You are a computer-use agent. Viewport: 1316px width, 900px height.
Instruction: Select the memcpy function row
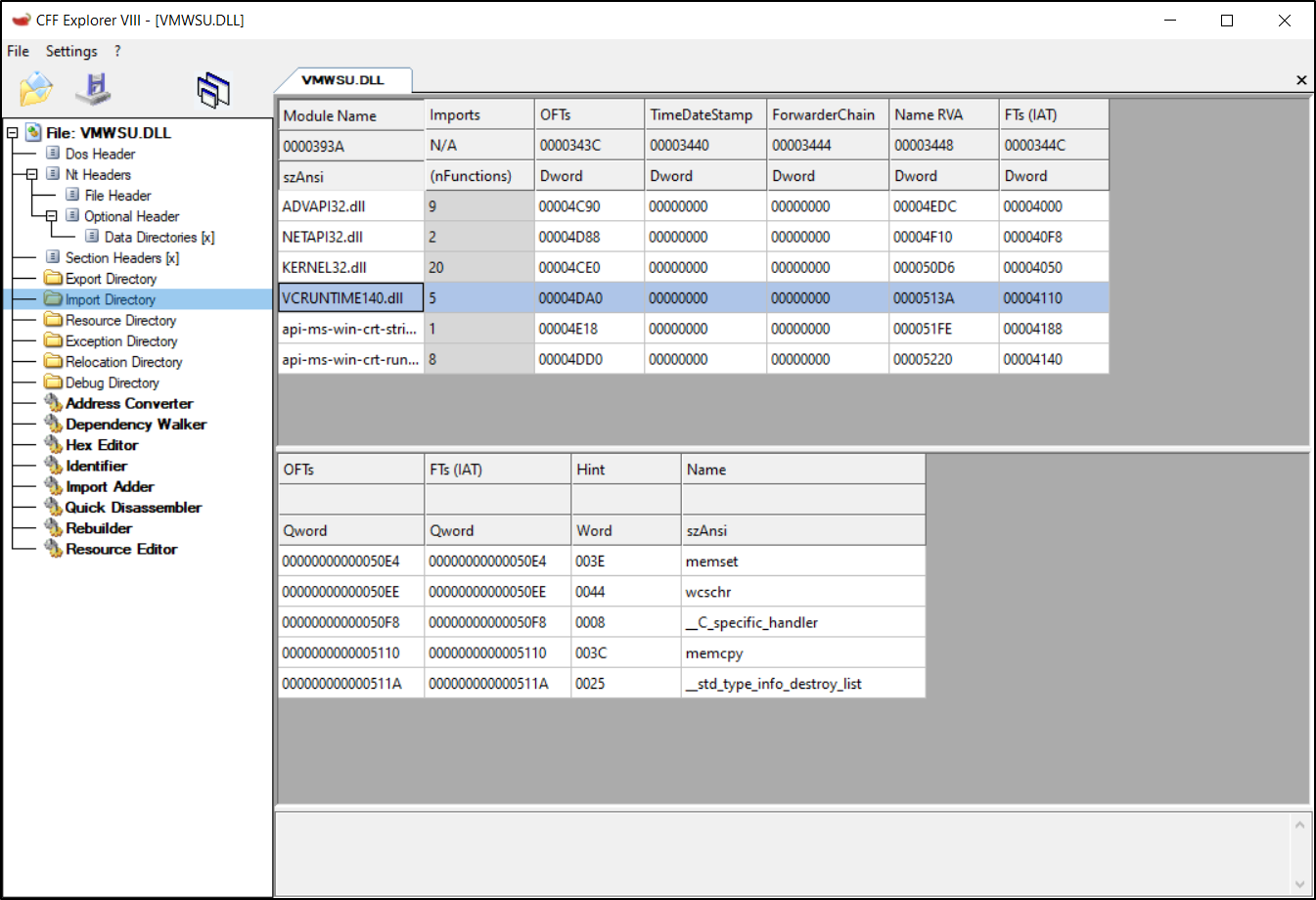coord(714,652)
